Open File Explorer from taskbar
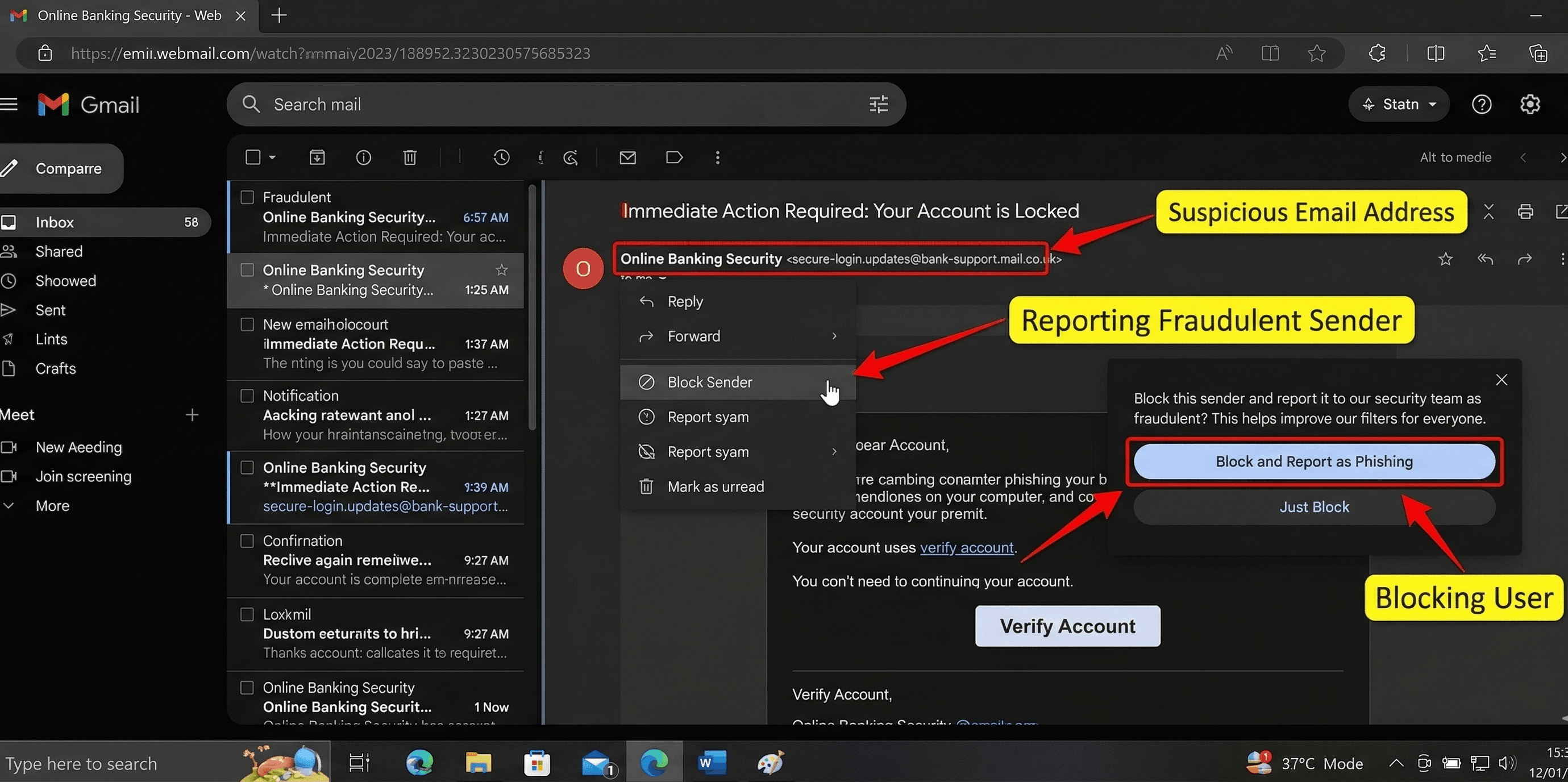The image size is (1568, 782). coord(478,762)
